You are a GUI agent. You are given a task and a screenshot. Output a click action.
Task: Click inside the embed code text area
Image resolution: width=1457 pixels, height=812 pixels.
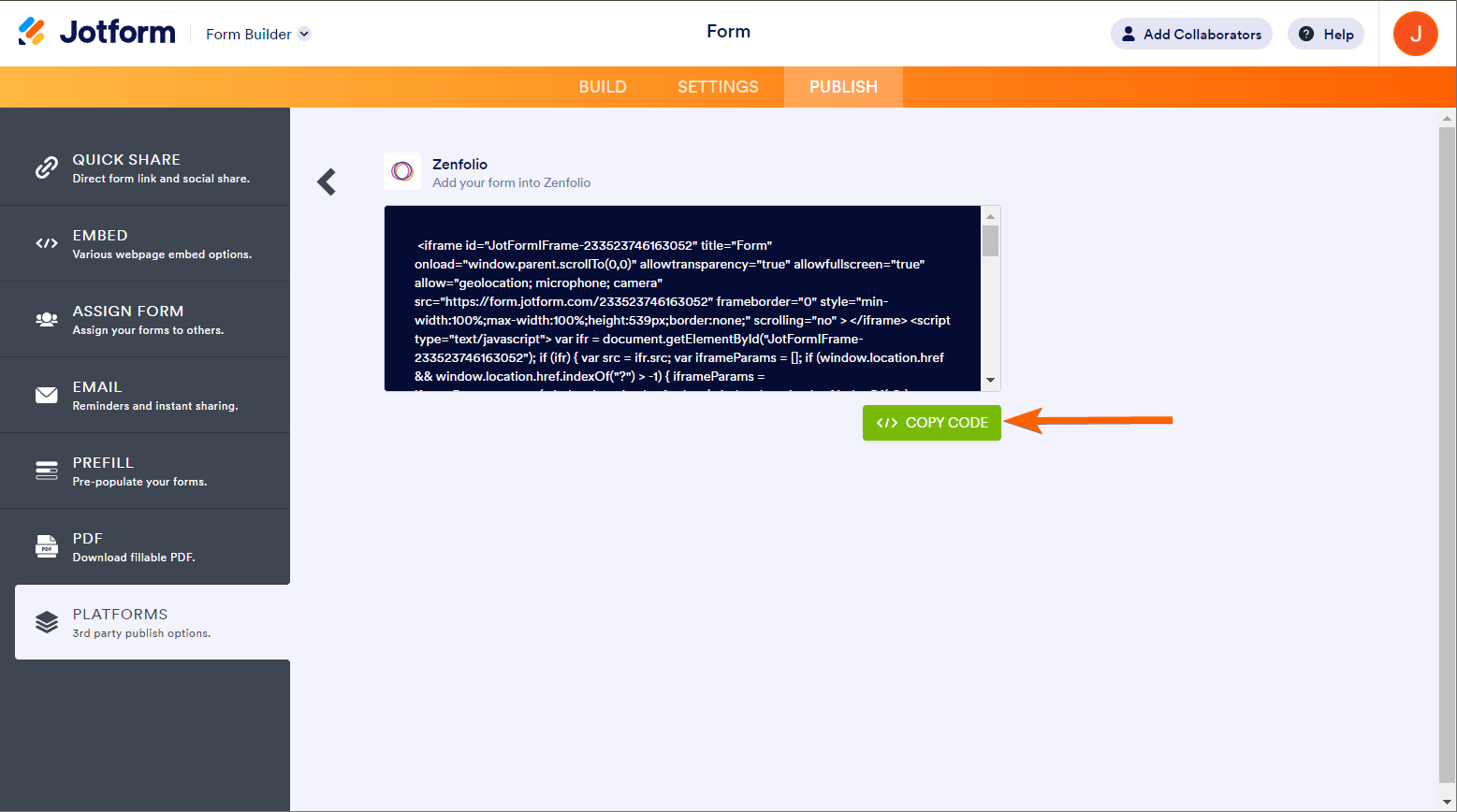[682, 298]
